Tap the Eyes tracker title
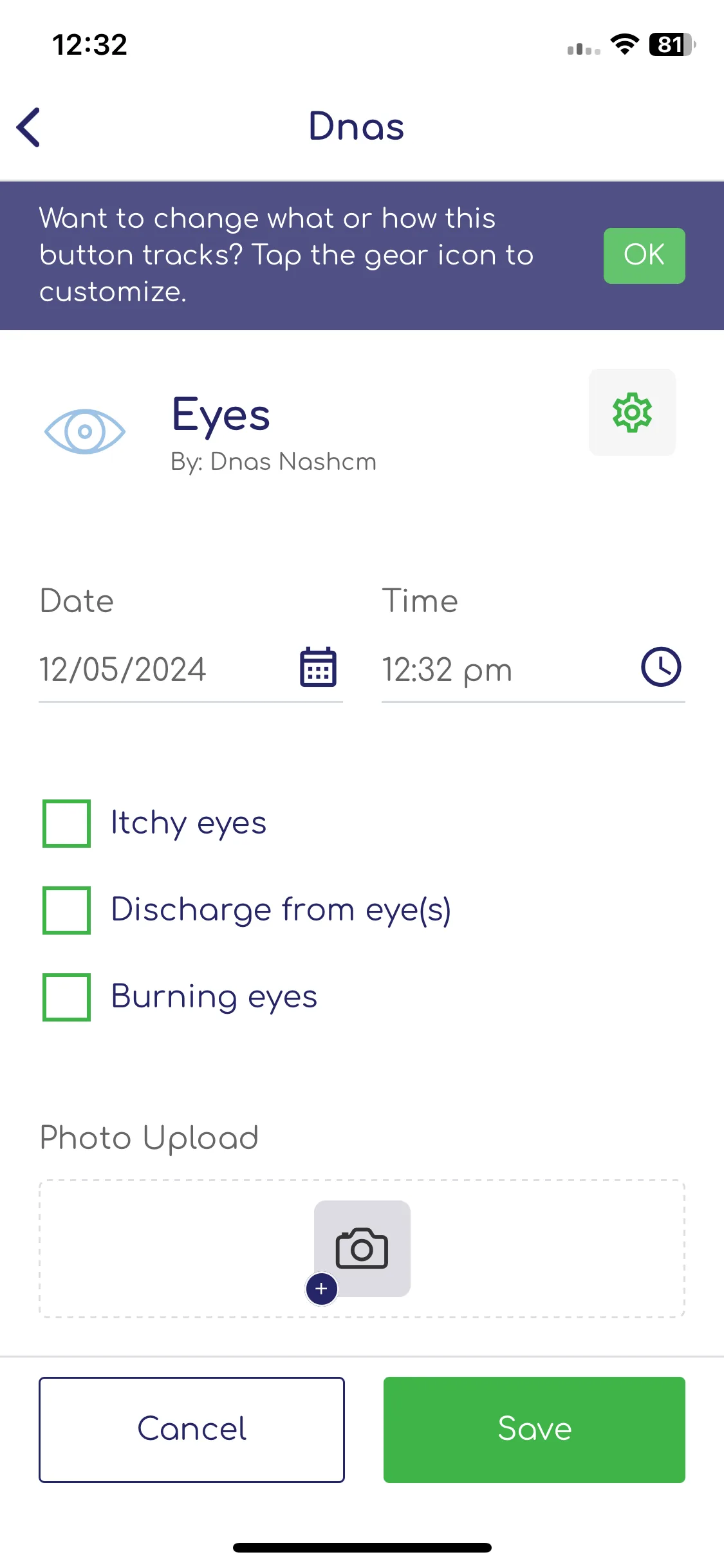 (221, 416)
